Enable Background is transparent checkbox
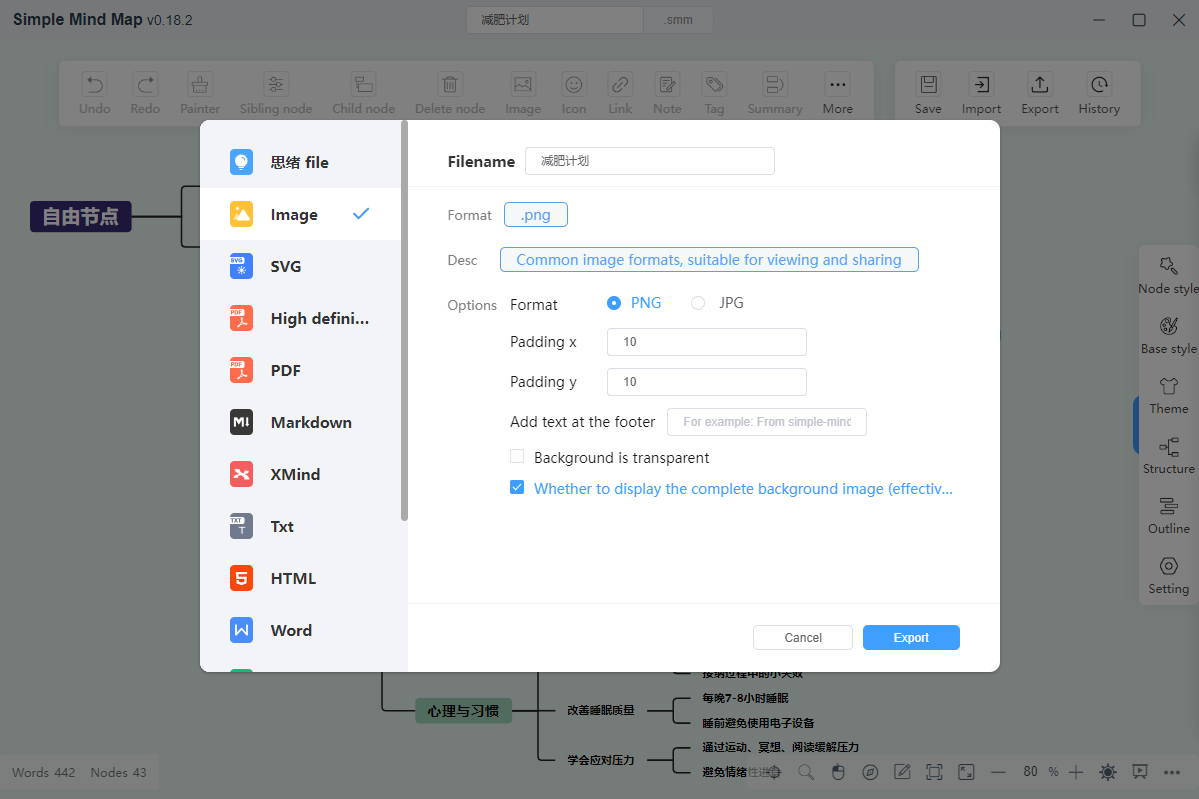1199x799 pixels. [x=517, y=456]
